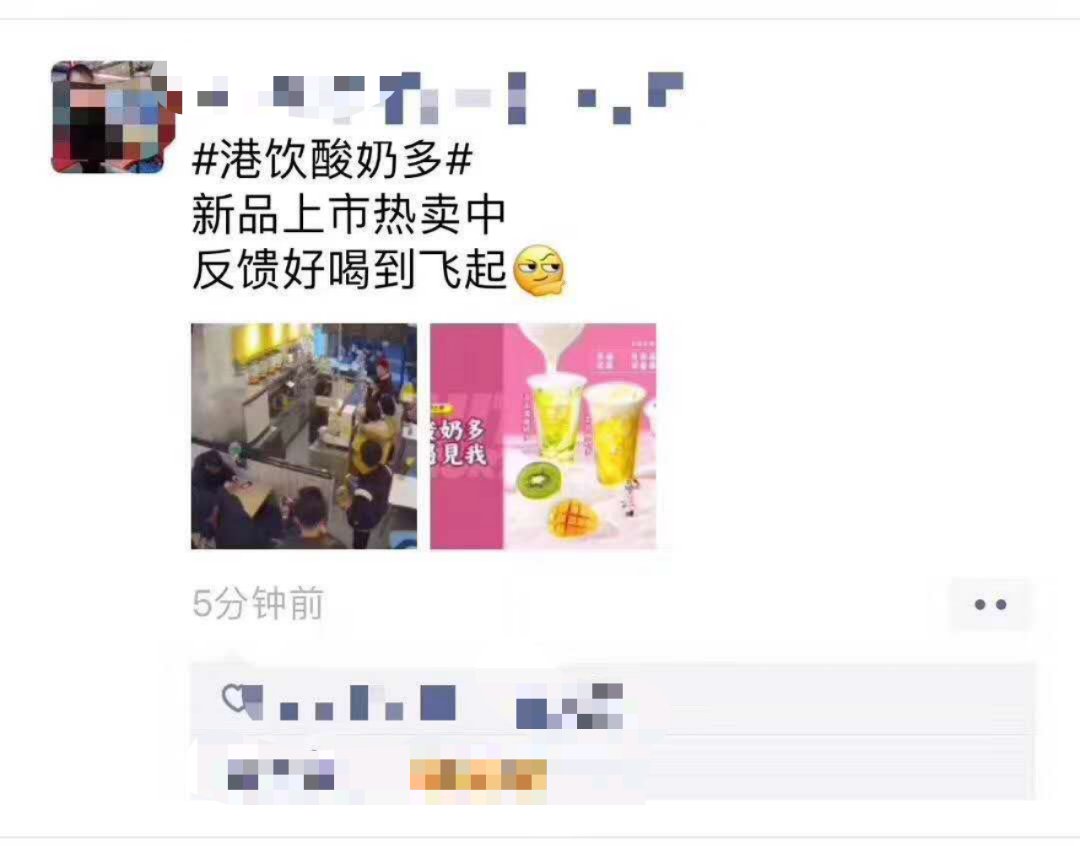Click the heart icon in the likes row
Image resolution: width=1080 pixels, height=846 pixels.
[235, 699]
